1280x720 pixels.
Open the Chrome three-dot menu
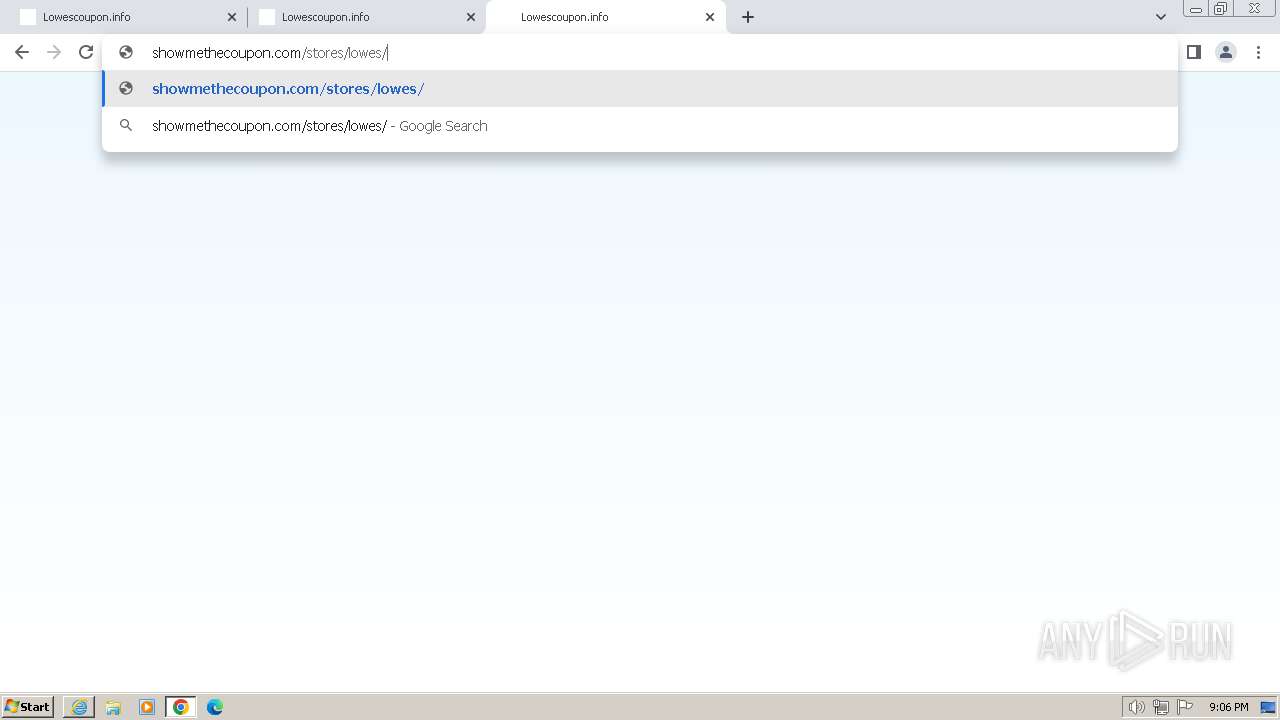tap(1259, 52)
